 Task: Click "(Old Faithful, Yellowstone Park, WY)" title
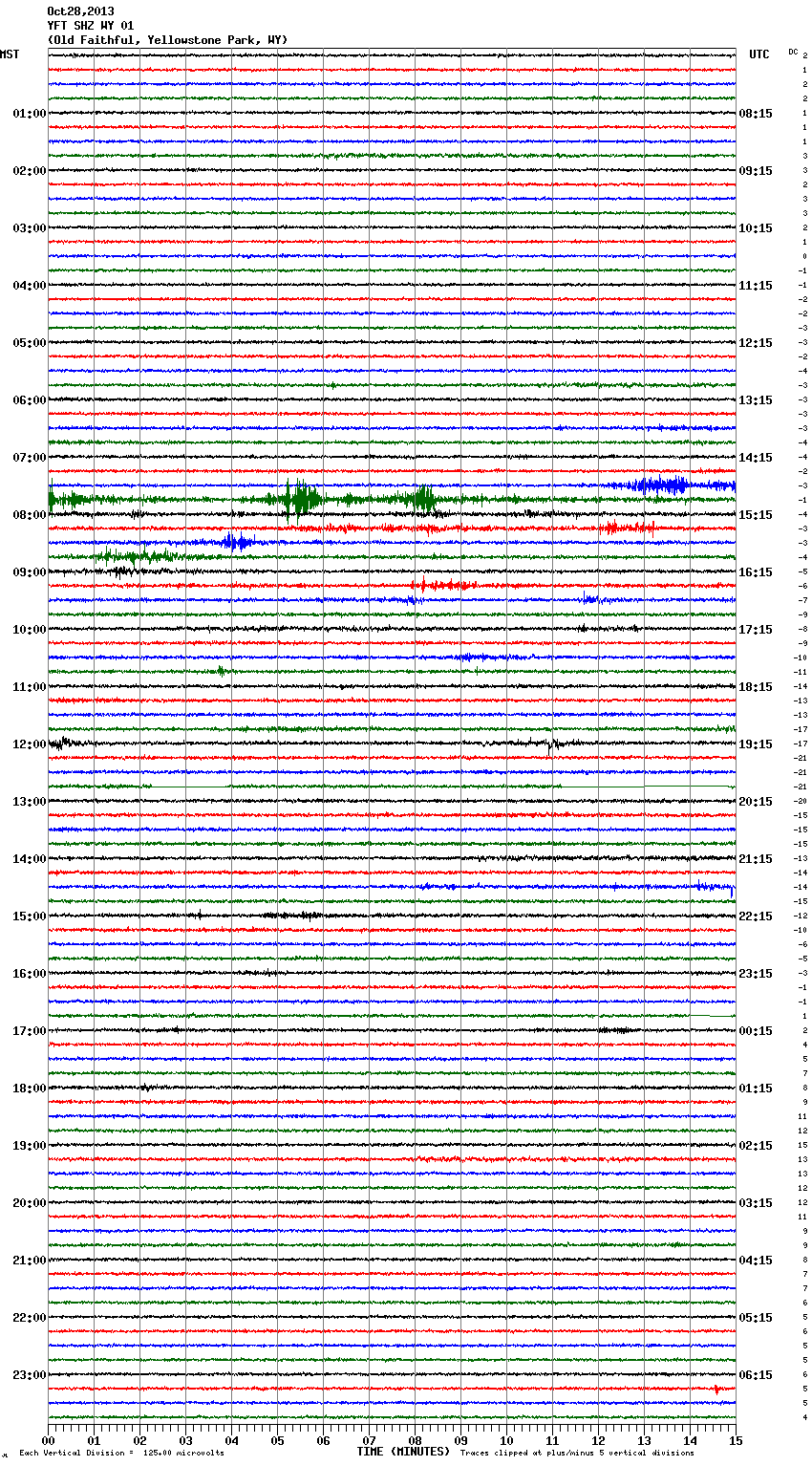[x=167, y=40]
